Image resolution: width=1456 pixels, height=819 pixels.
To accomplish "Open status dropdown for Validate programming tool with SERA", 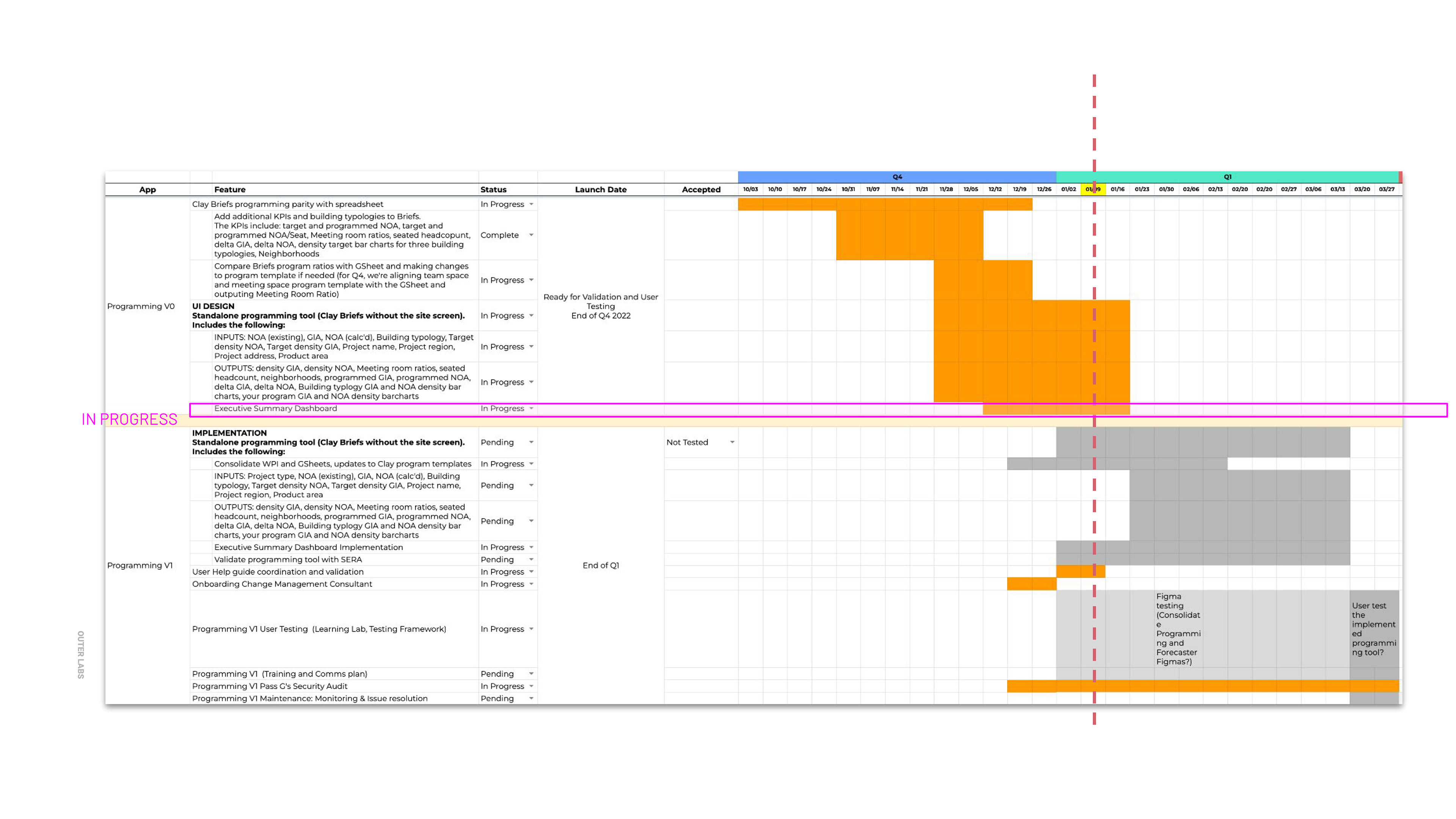I will click(531, 560).
